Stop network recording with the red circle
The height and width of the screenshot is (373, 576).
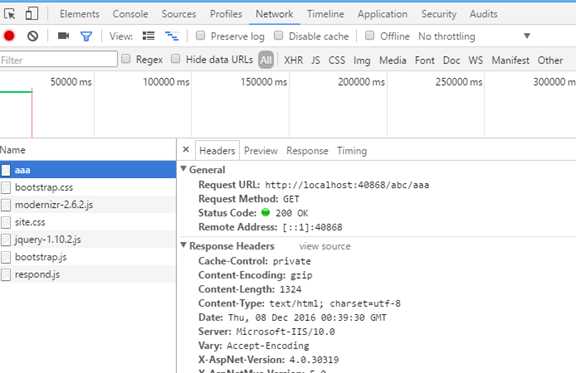(9, 36)
